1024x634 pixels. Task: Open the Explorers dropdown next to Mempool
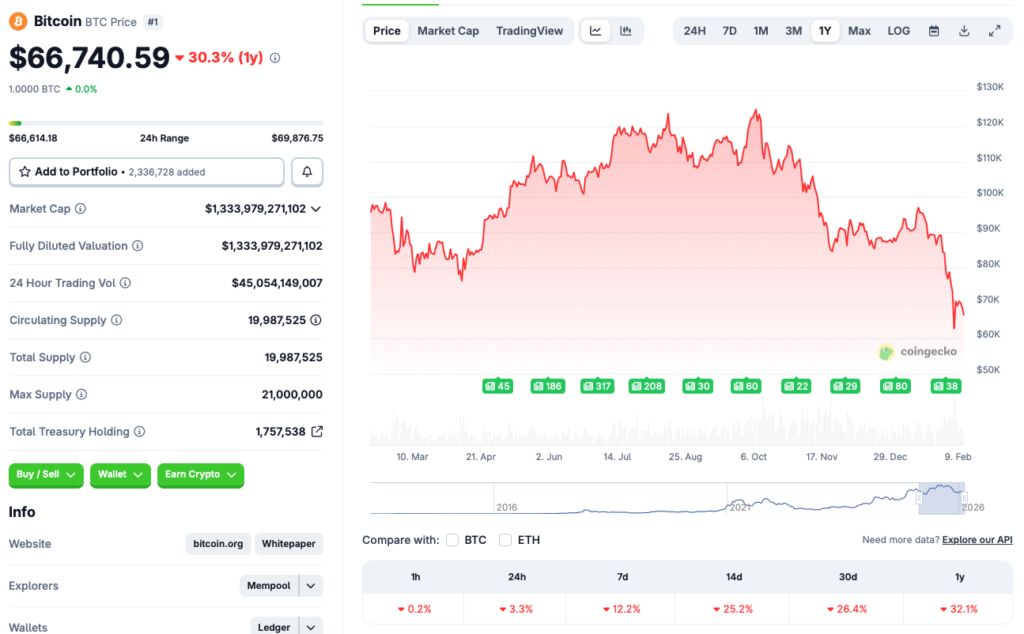coord(309,586)
